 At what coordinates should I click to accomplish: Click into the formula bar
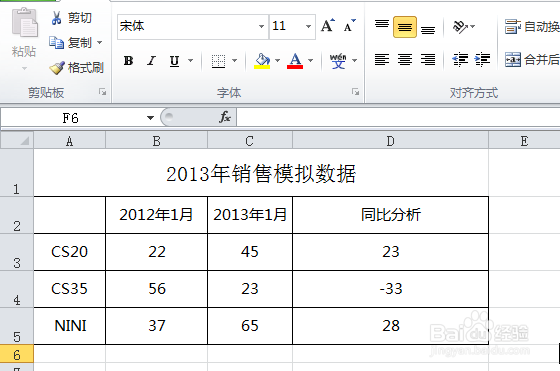click(x=398, y=117)
